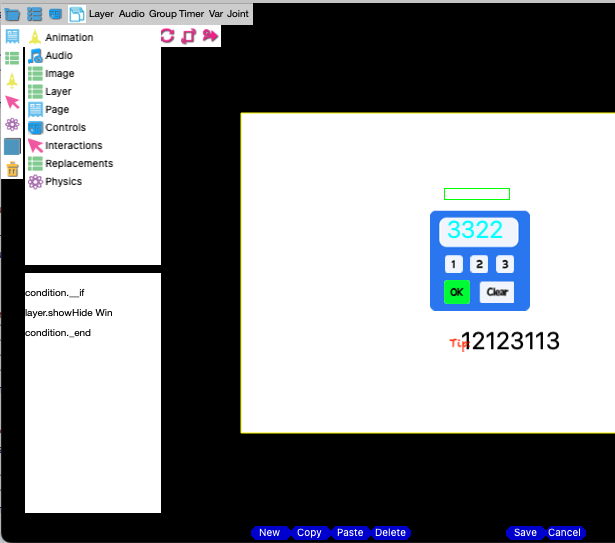Screen dimensions: 615x543
Task: Click keypad button 3 on canvas
Action: pos(505,264)
